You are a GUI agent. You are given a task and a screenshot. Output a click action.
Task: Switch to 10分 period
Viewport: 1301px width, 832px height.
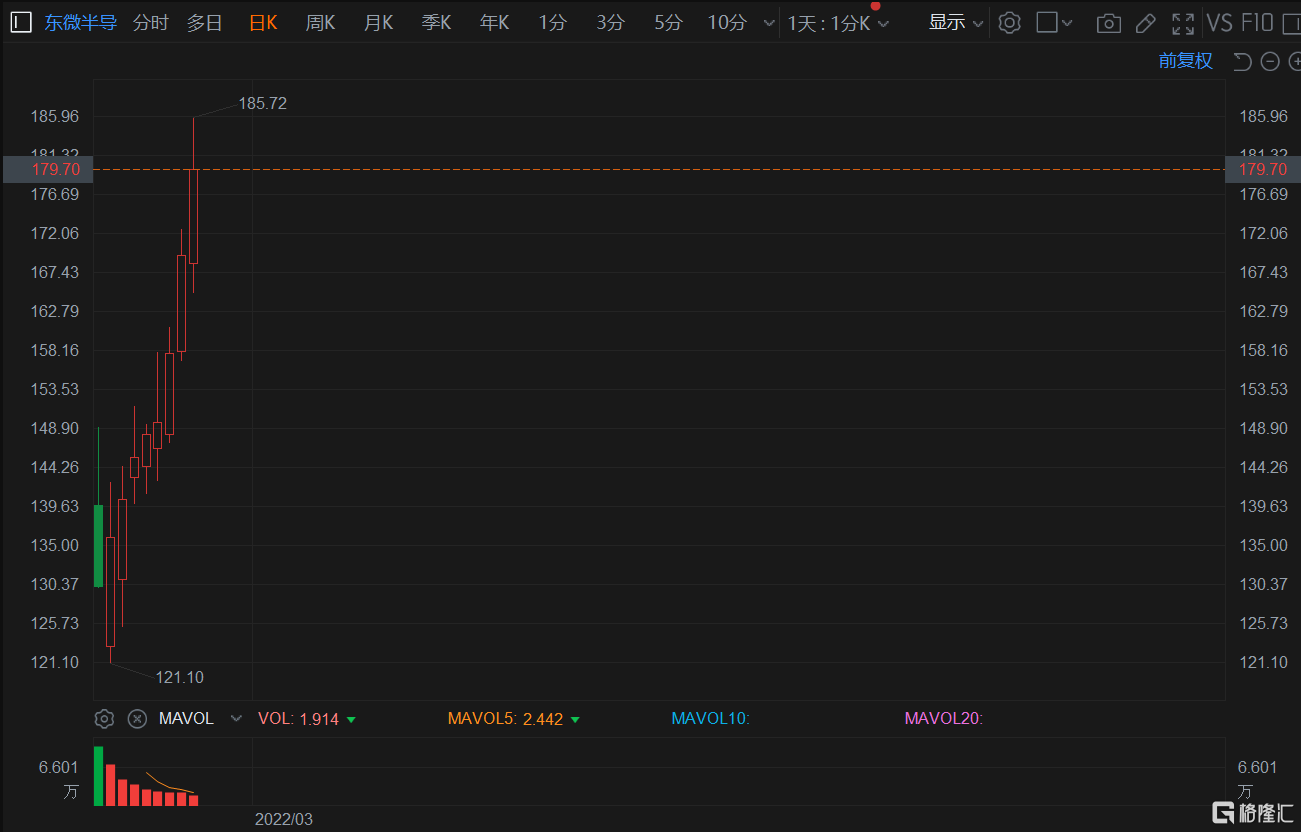pyautogui.click(x=727, y=22)
